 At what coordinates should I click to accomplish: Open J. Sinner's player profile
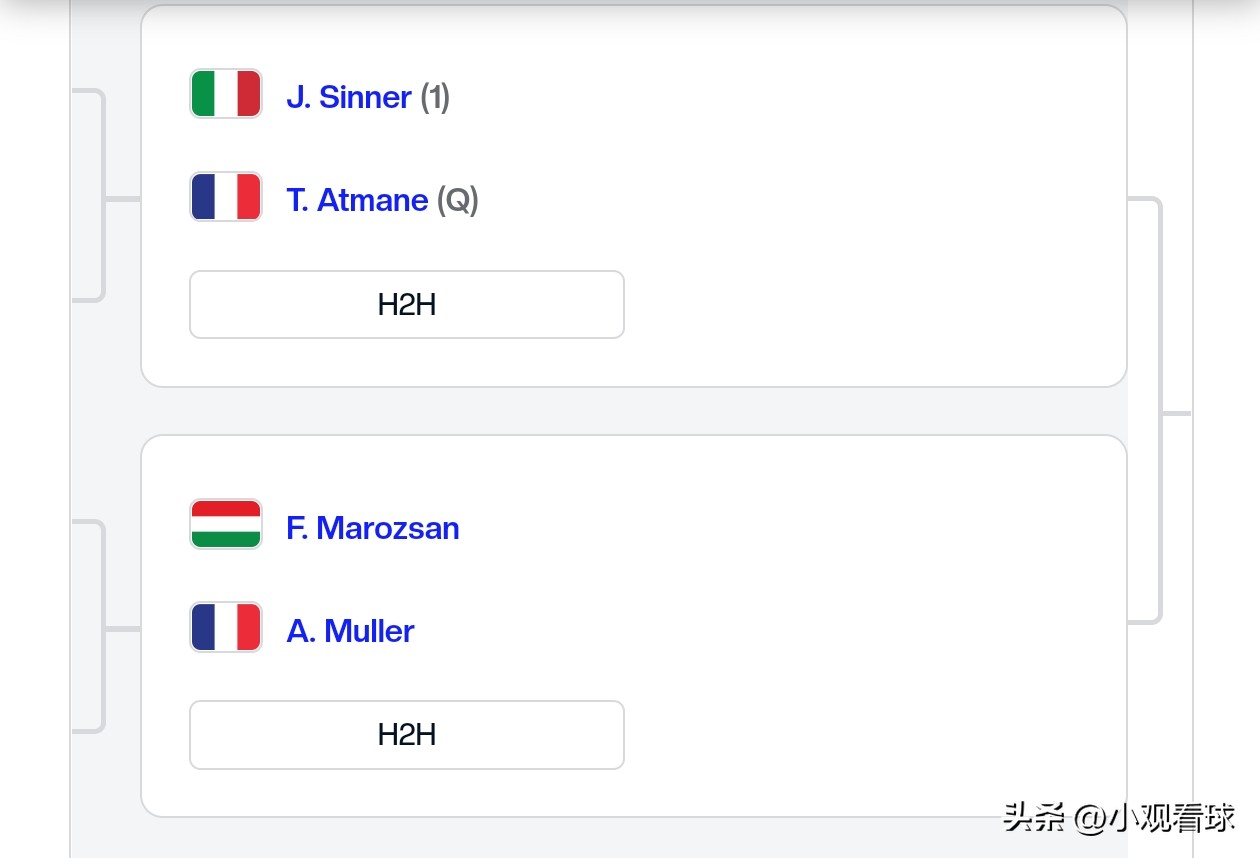(x=349, y=97)
